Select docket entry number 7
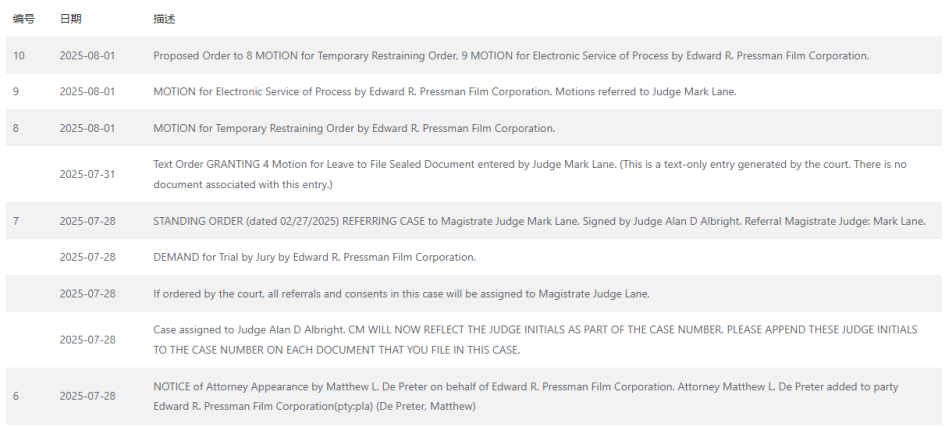Screen dimensions: 945x427 (16, 221)
